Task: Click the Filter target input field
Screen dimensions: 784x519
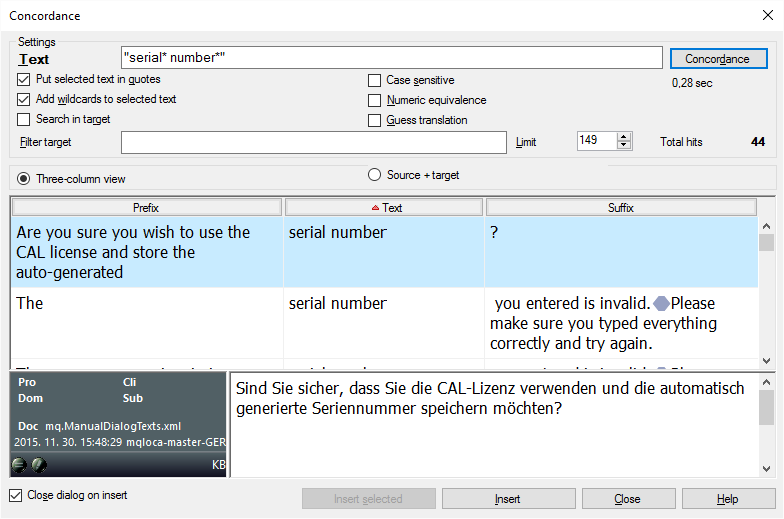Action: 314,142
